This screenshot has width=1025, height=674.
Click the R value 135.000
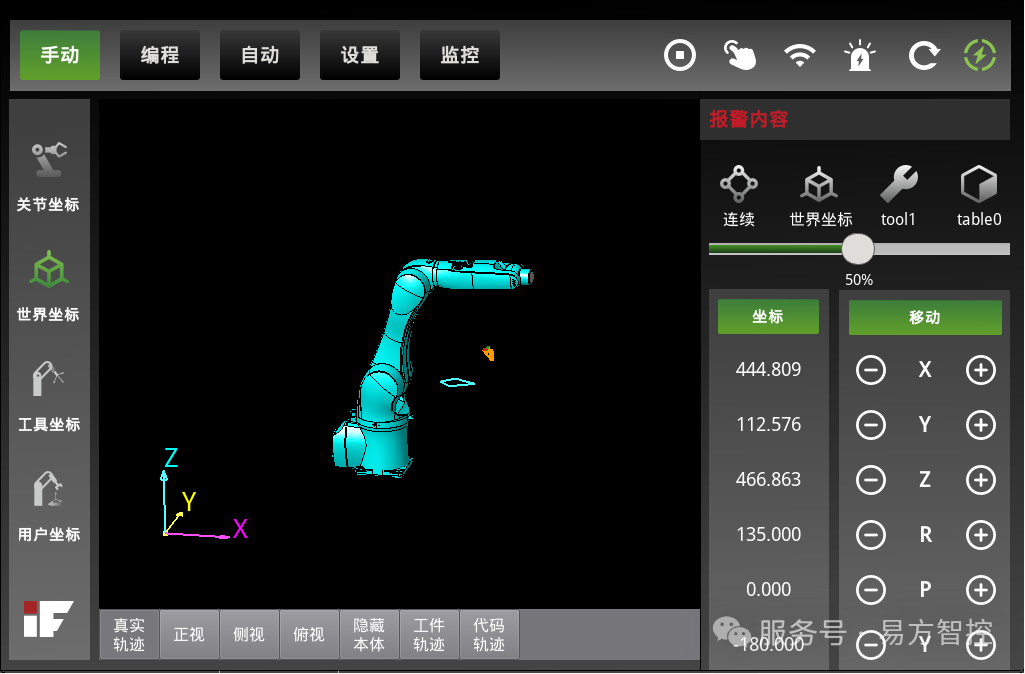click(x=768, y=534)
